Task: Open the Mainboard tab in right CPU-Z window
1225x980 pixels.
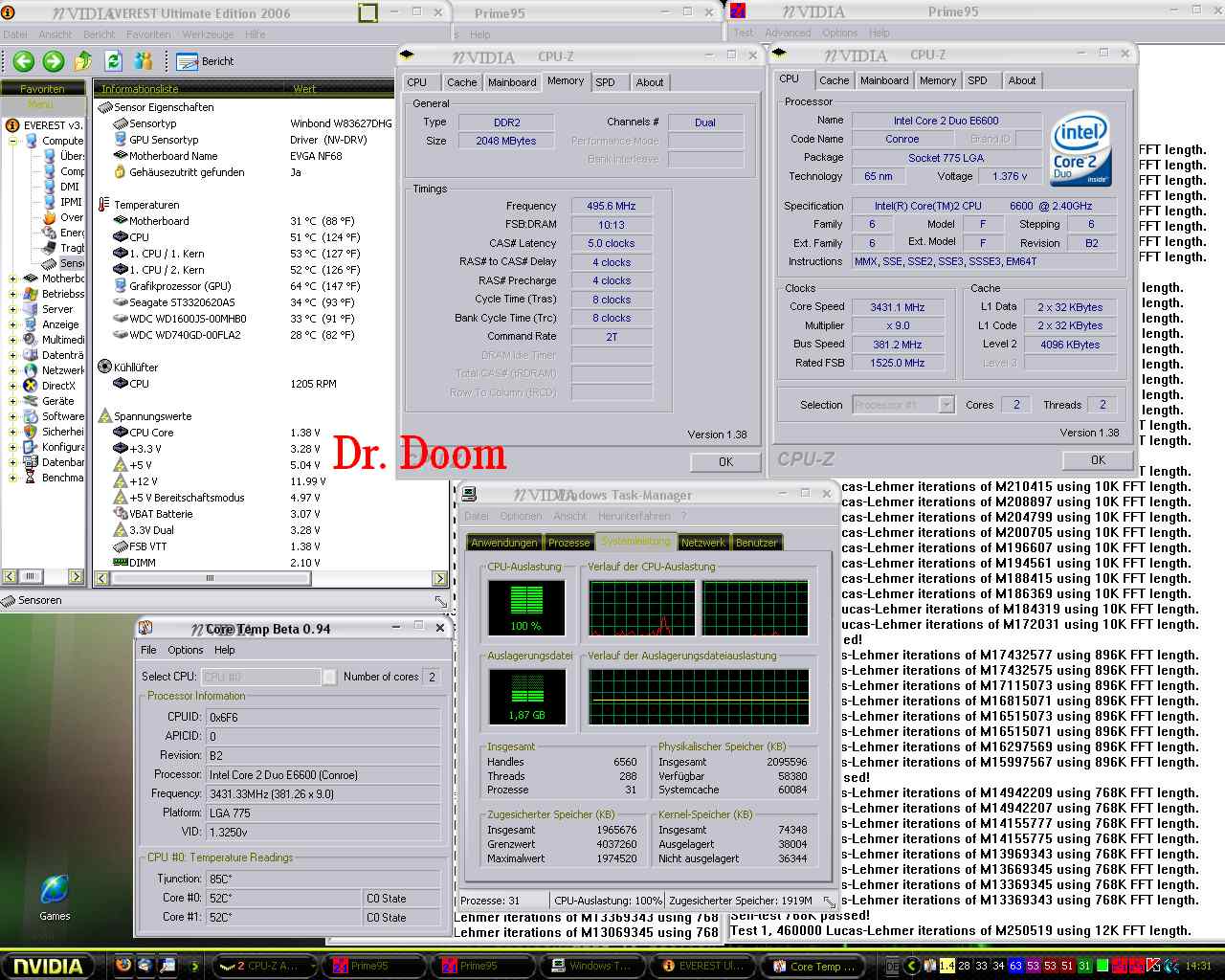Action: click(884, 80)
